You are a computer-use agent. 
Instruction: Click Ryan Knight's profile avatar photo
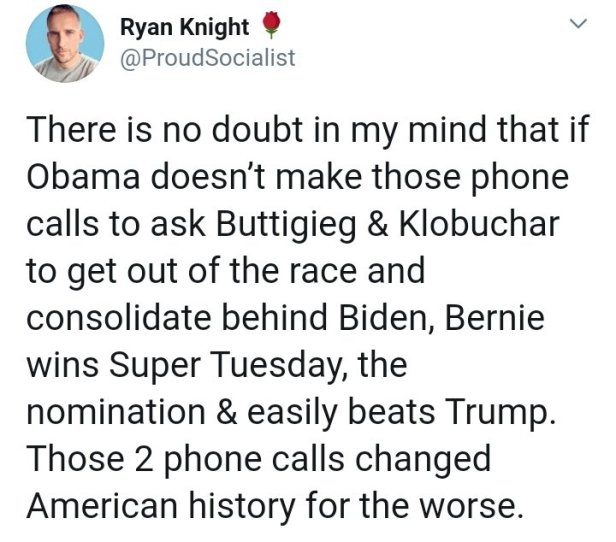(x=64, y=44)
